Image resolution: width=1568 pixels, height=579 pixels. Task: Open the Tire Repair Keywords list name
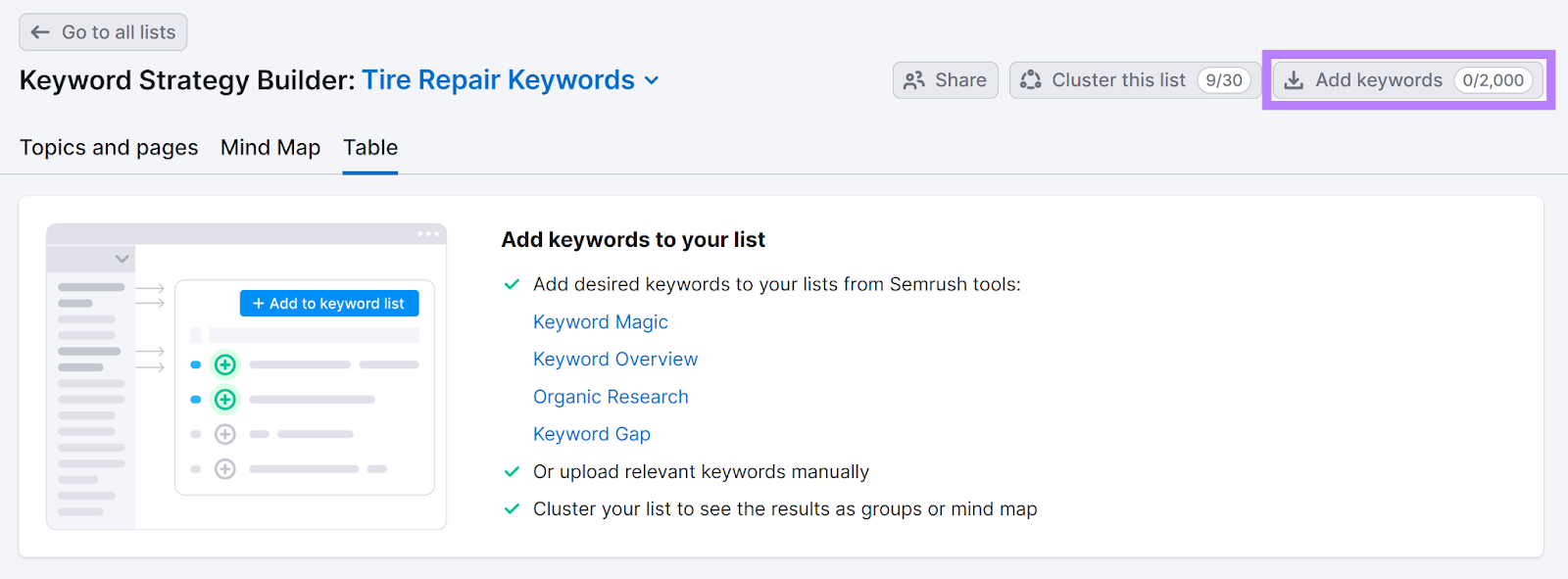pyautogui.click(x=498, y=80)
